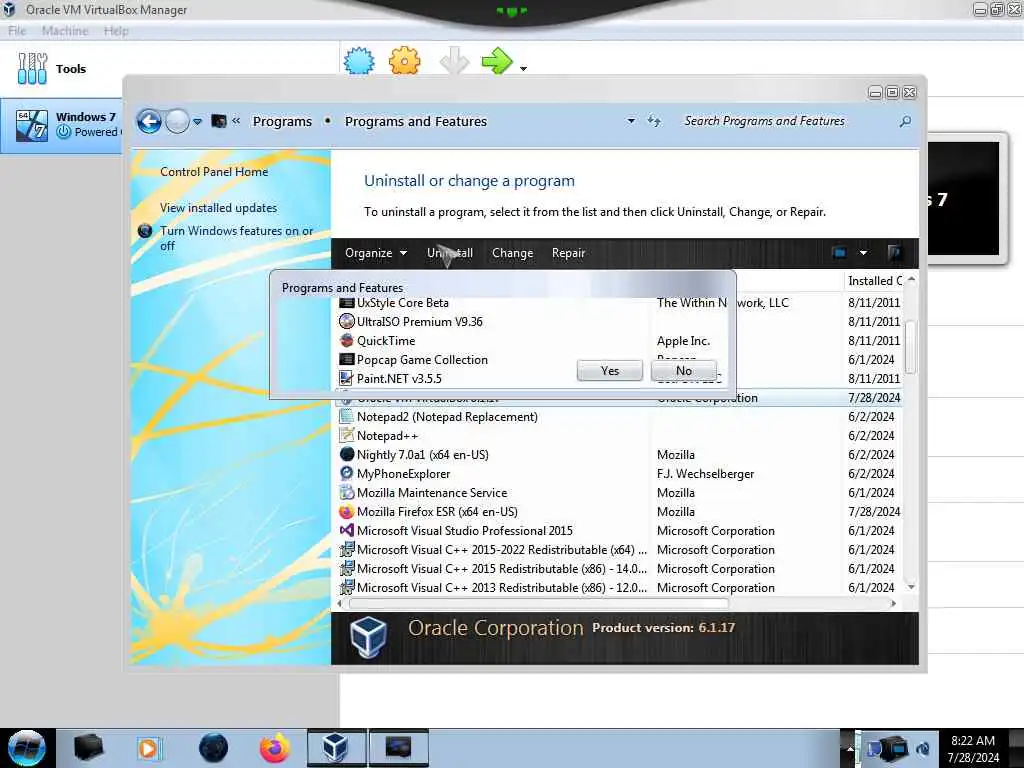The image size is (1024, 768).
Task: Select the MyPhoneExplorer icon
Action: (x=347, y=473)
